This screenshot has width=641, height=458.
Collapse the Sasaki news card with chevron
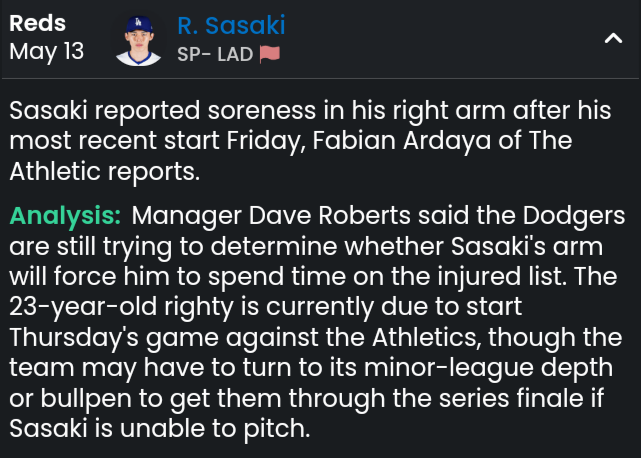coord(613,38)
